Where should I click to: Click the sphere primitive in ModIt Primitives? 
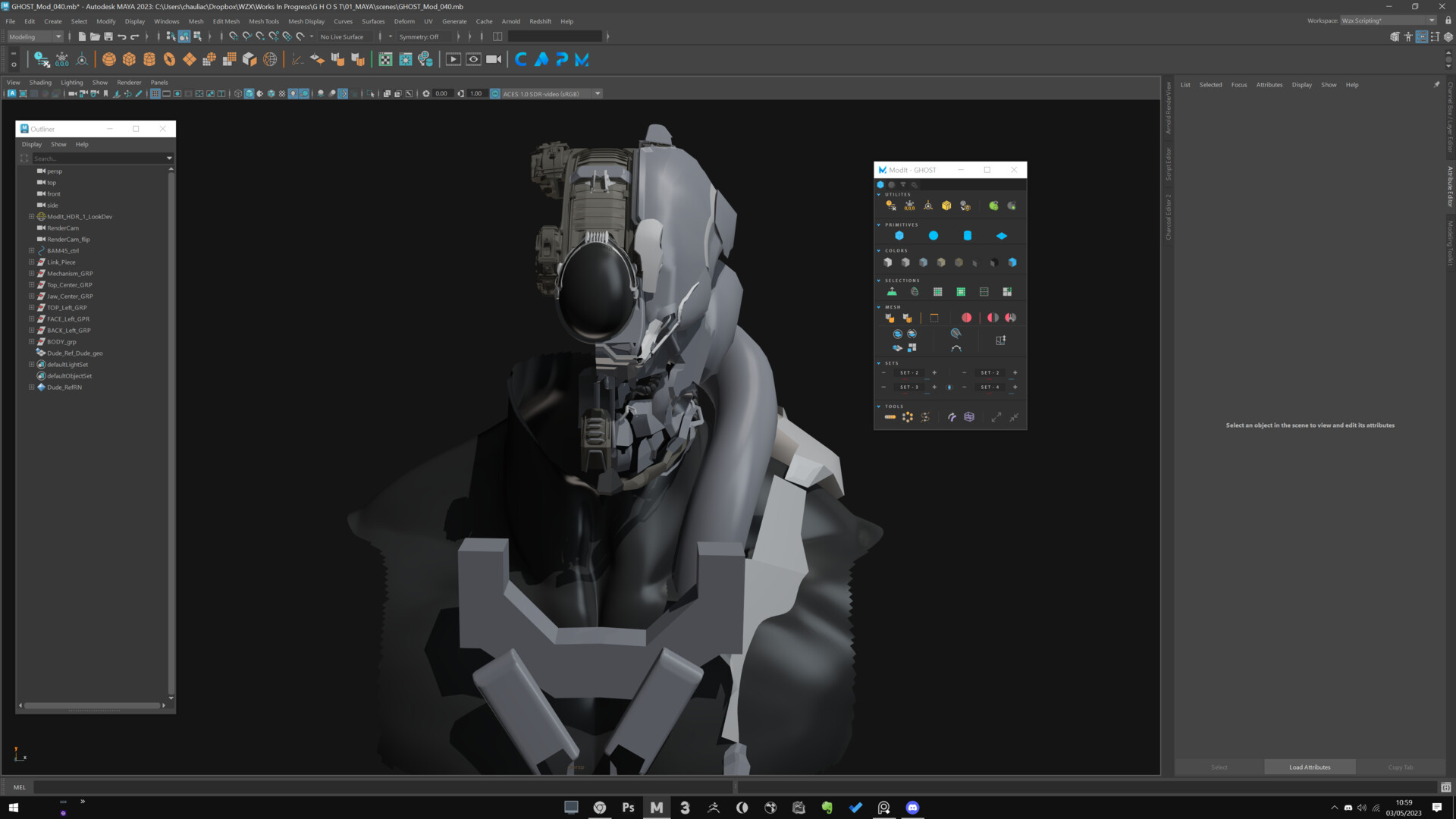pos(934,235)
